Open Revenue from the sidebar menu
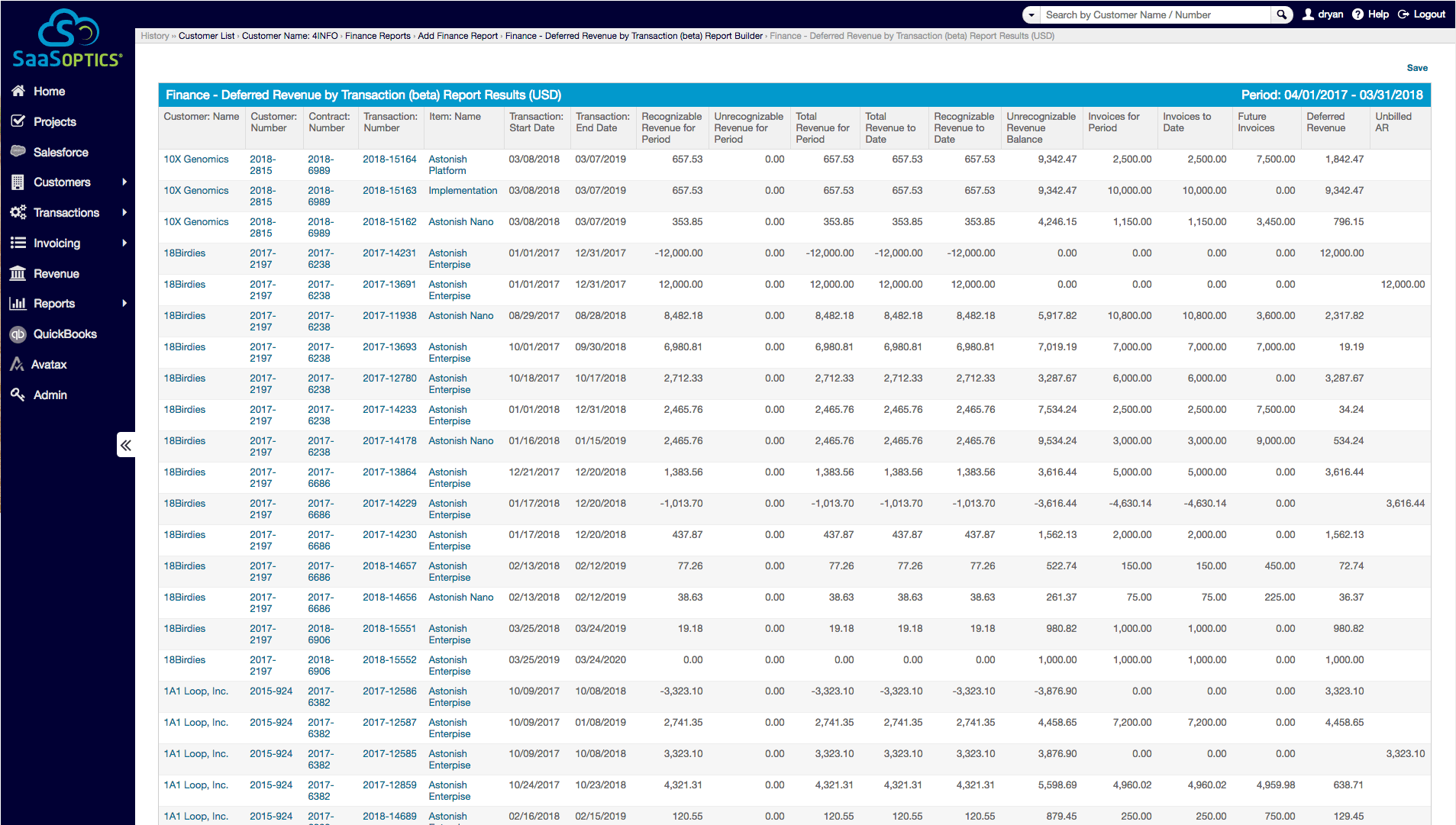The height and width of the screenshot is (825, 1456). coord(56,273)
